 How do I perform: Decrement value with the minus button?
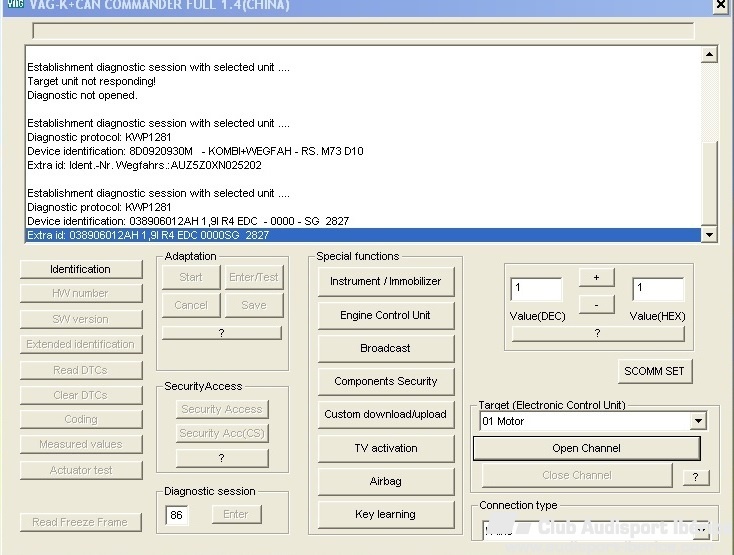596,304
